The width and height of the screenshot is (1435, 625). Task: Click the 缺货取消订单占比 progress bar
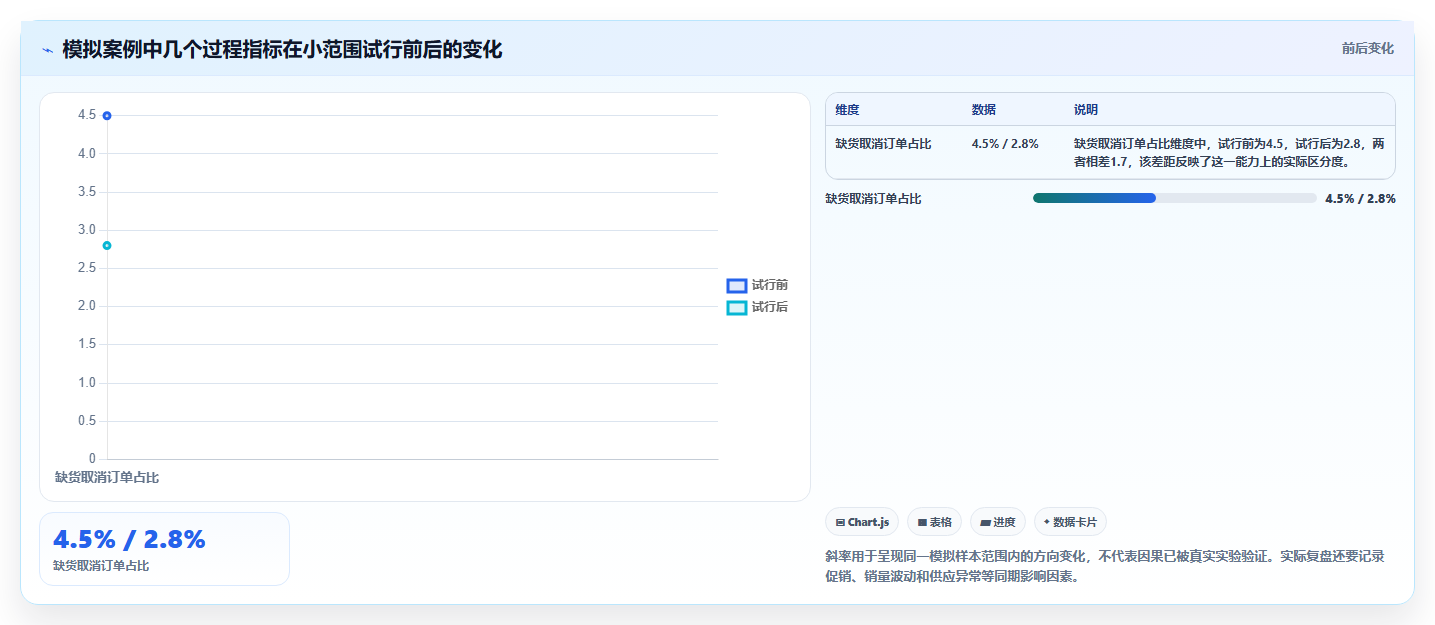(x=1174, y=198)
